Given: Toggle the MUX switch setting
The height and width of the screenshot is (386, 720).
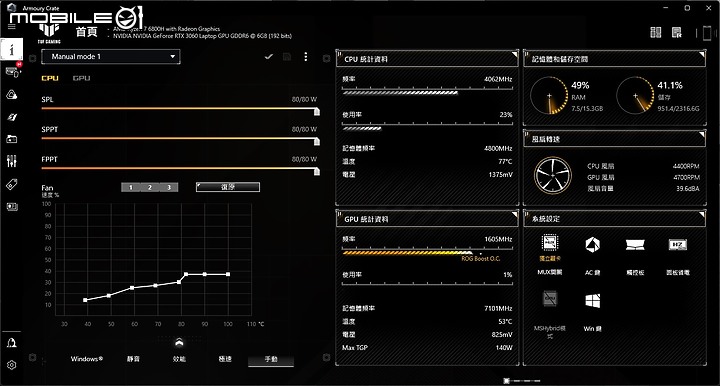Looking at the screenshot, I should click(x=550, y=243).
